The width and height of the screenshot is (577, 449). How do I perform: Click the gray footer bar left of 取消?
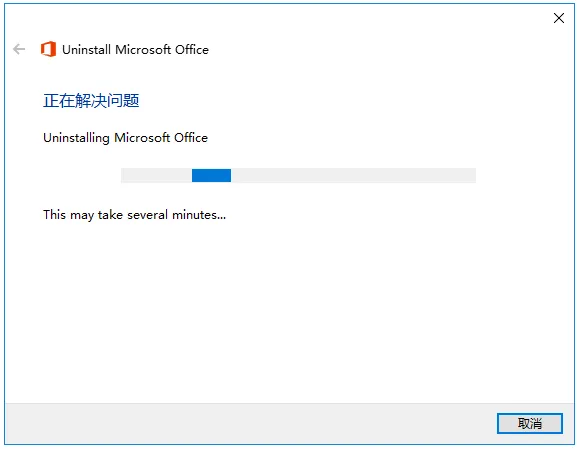tap(250, 423)
